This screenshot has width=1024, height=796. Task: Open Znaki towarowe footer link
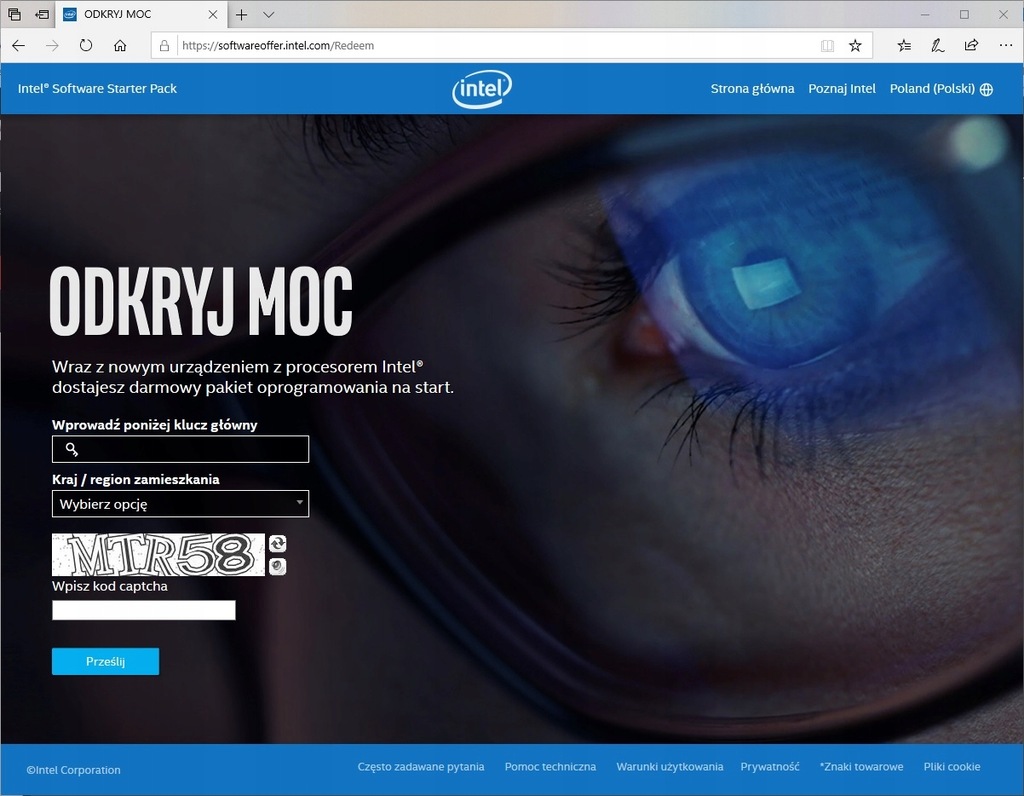[x=861, y=767]
